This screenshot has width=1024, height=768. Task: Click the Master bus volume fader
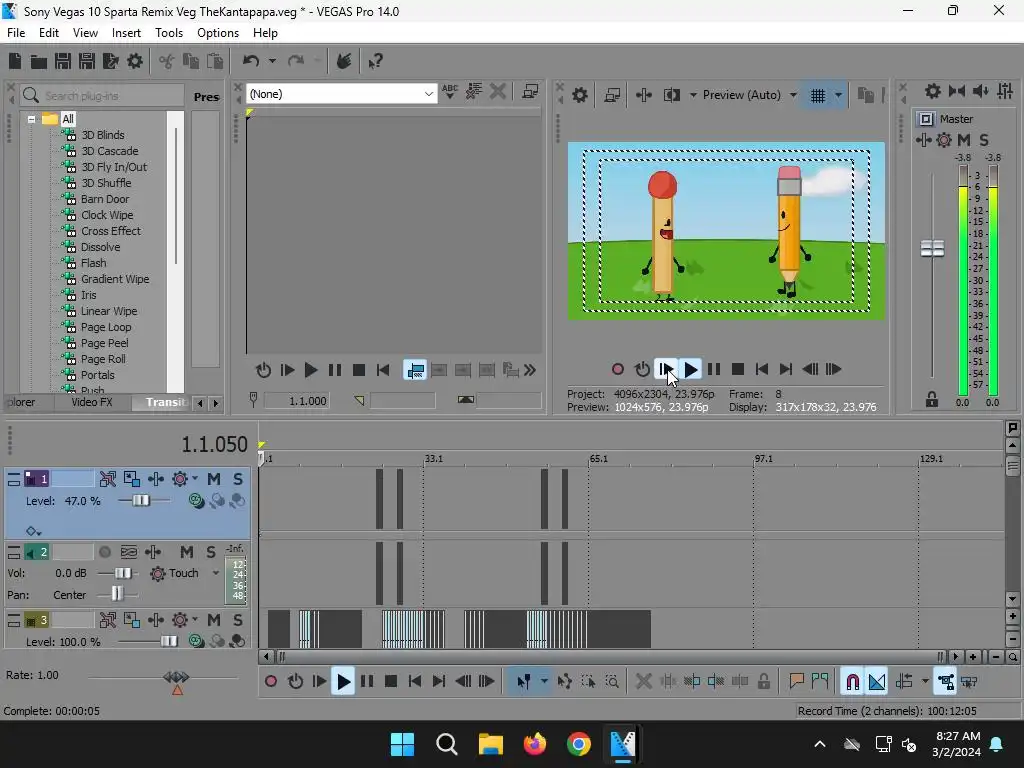point(932,248)
